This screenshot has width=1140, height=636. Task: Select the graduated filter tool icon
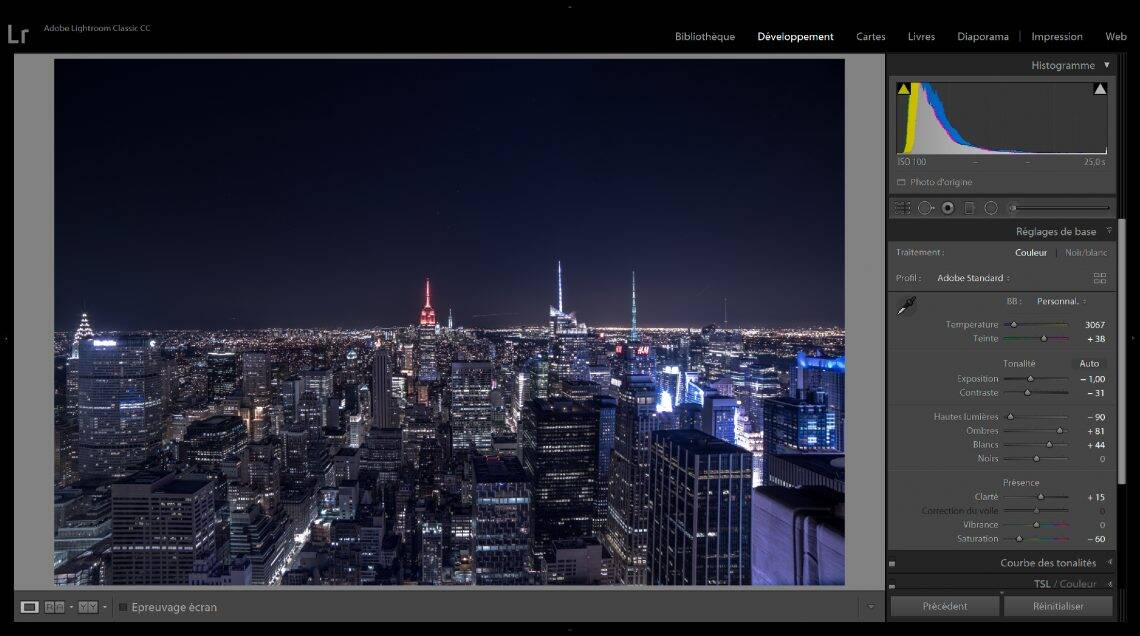(969, 209)
